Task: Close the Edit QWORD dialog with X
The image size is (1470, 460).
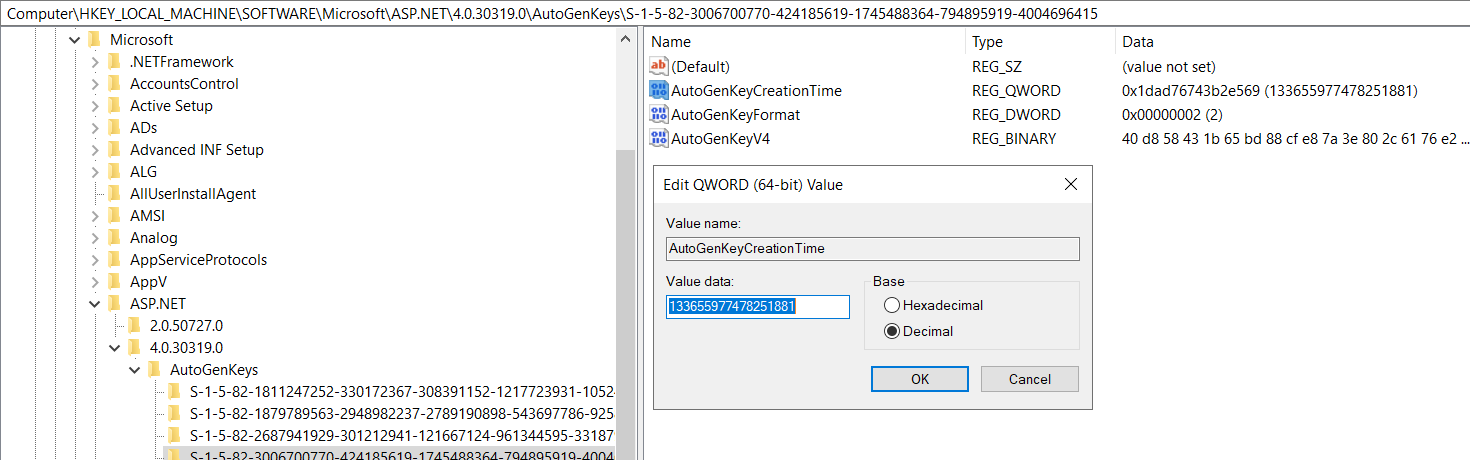Action: (x=1070, y=185)
